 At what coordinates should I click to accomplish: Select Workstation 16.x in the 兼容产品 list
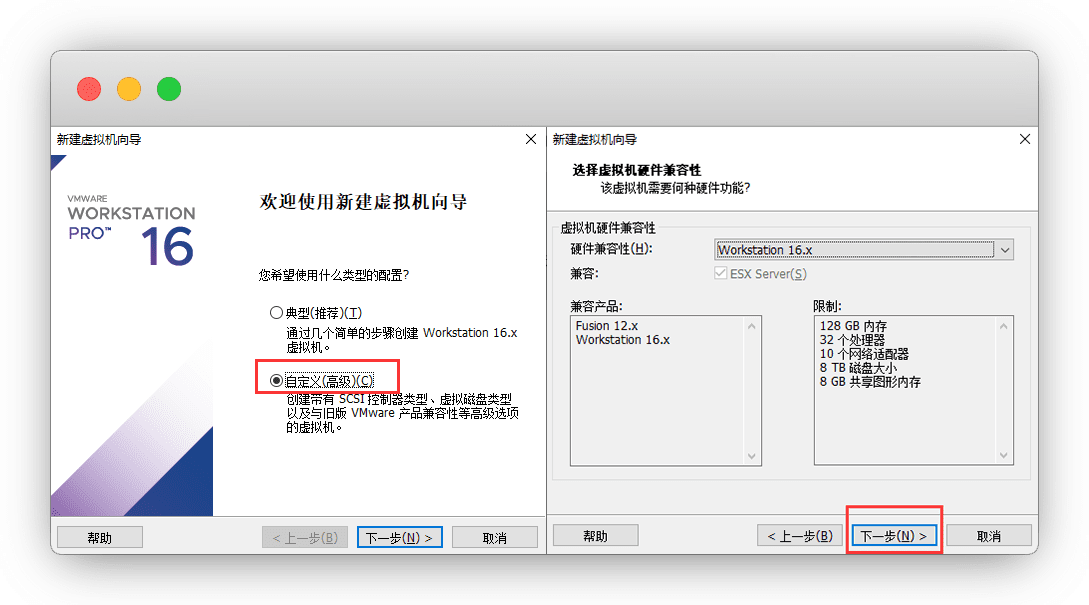[x=623, y=340]
